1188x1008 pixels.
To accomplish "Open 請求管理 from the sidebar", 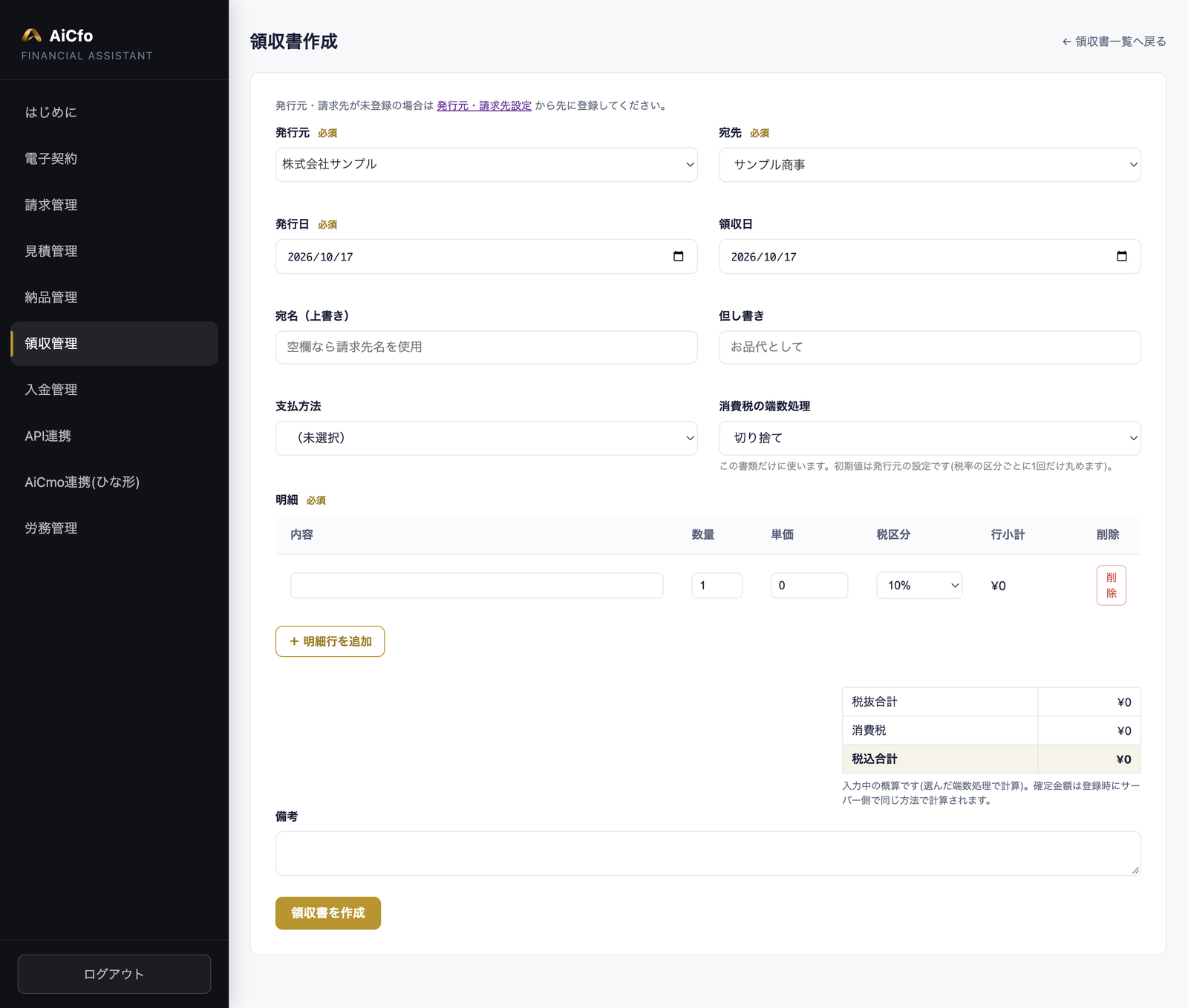I will pyautogui.click(x=114, y=205).
